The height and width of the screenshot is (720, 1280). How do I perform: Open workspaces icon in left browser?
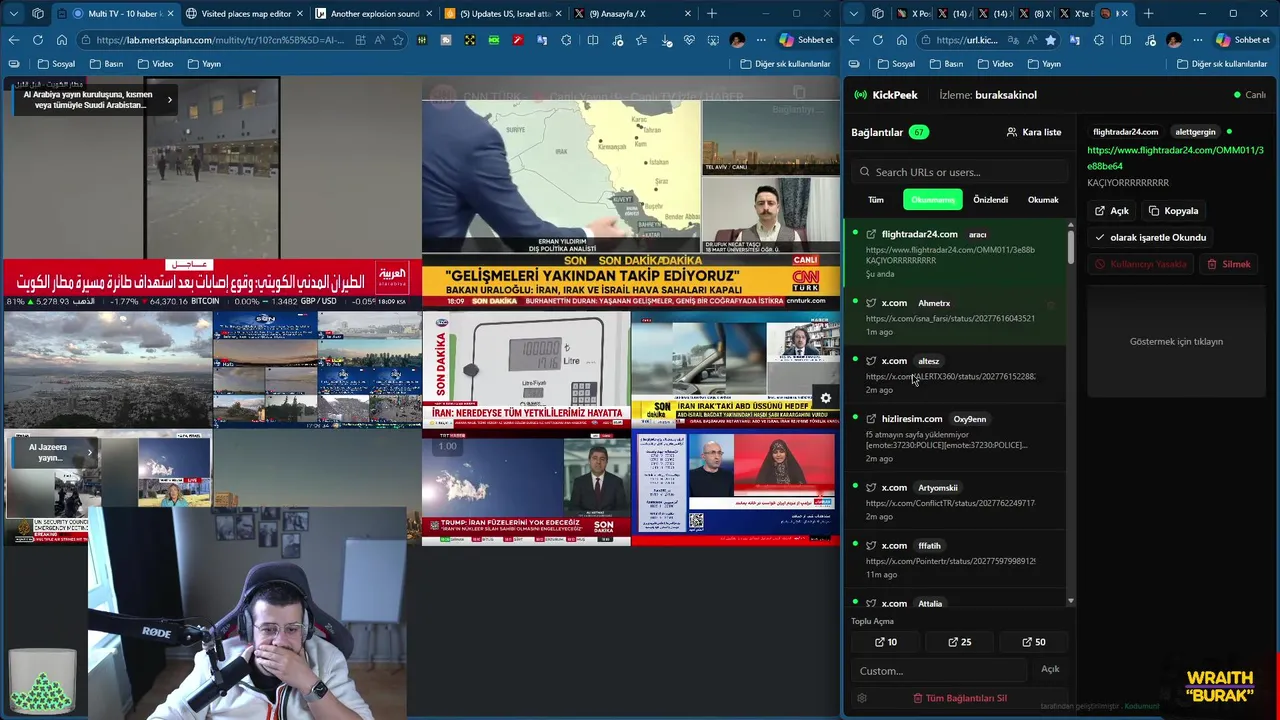tap(38, 14)
